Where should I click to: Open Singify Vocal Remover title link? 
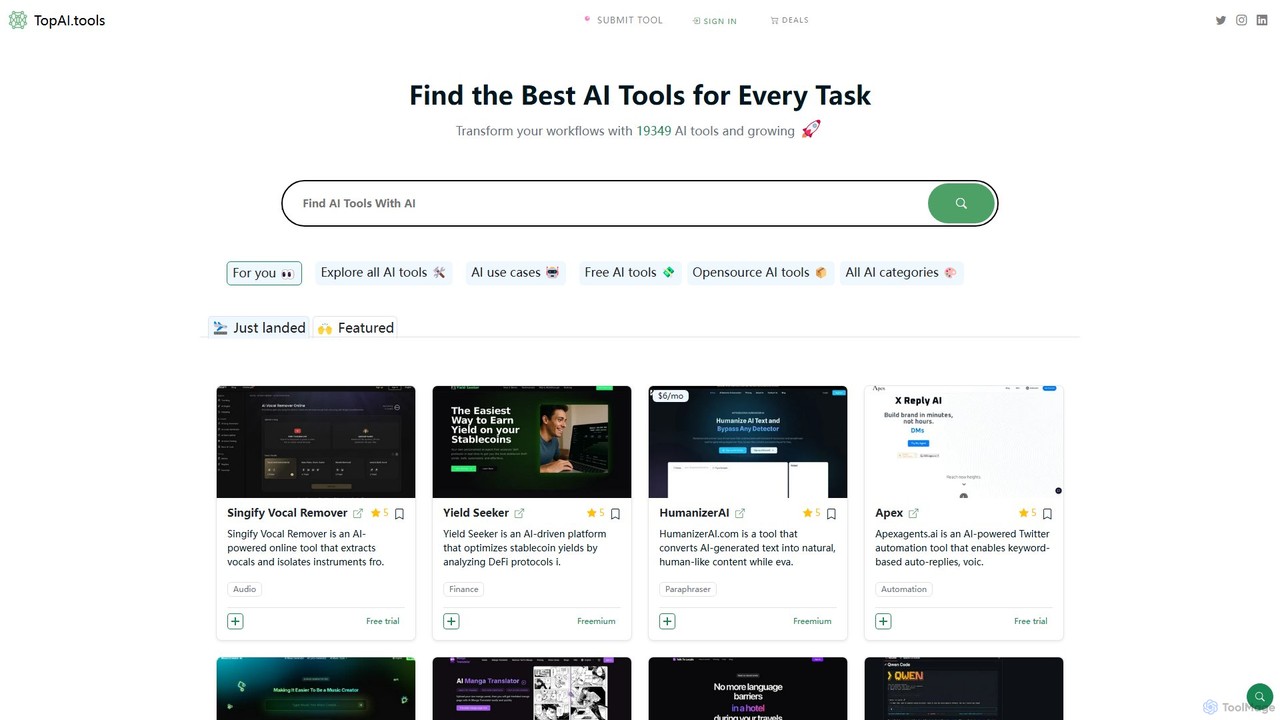click(x=287, y=513)
